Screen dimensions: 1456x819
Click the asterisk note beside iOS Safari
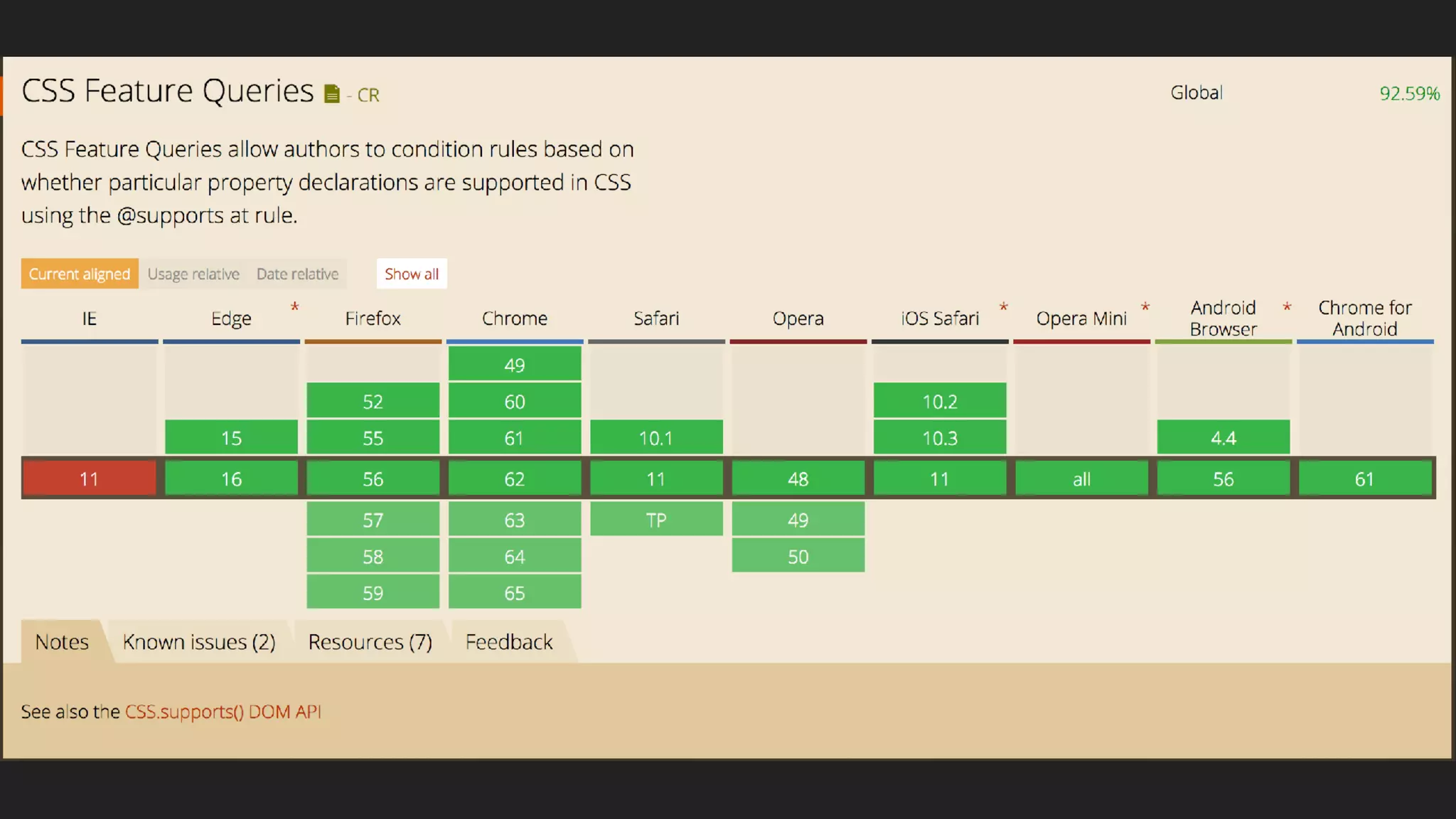(x=1003, y=307)
